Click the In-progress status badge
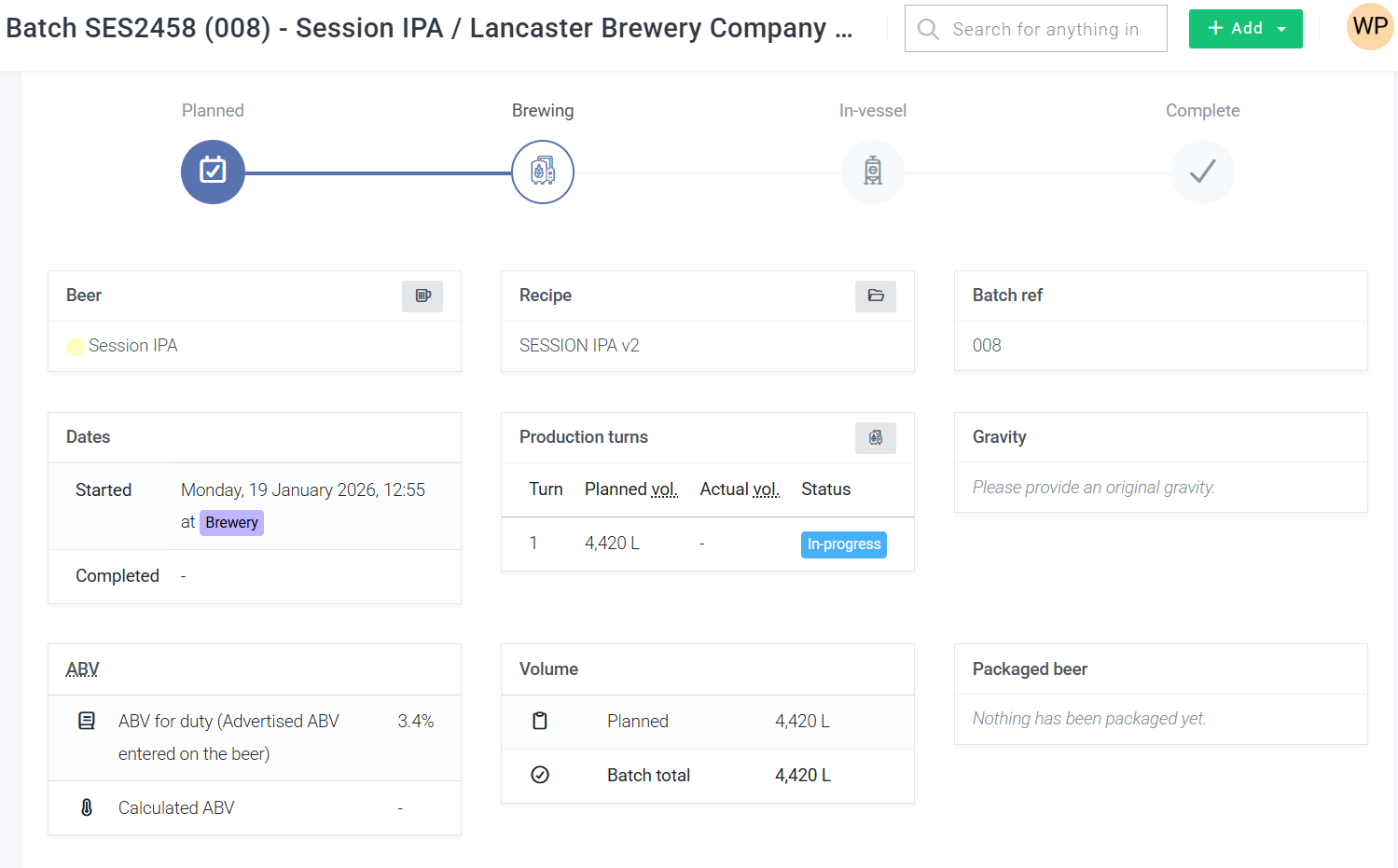Screen dimensions: 1398x868 [844, 544]
